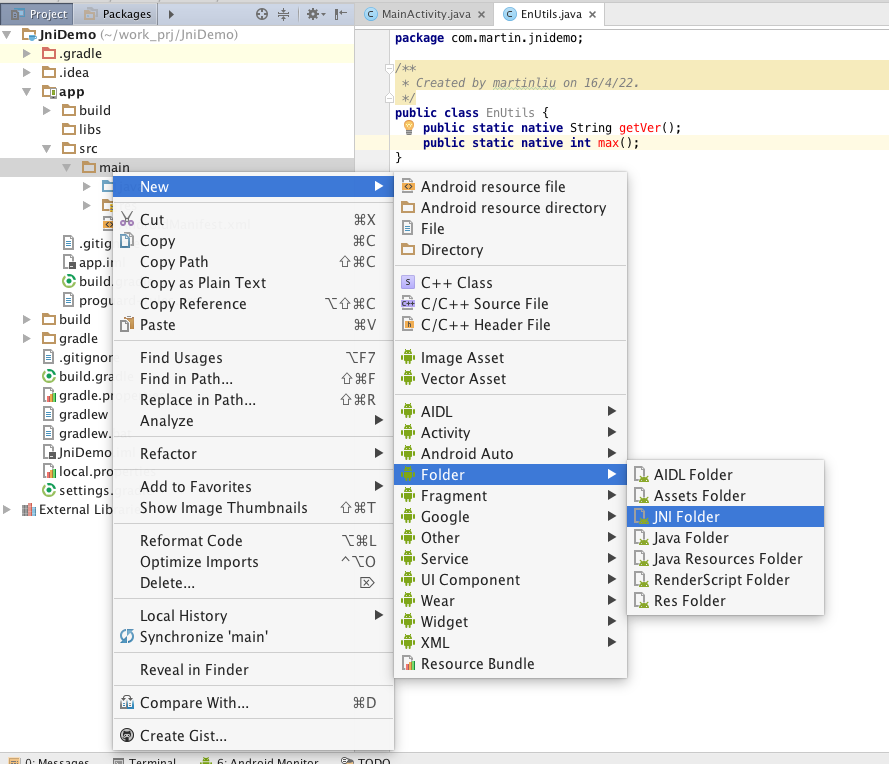The image size is (889, 764).
Task: Click Create Gist with GitHub icon
Action: coord(127,736)
